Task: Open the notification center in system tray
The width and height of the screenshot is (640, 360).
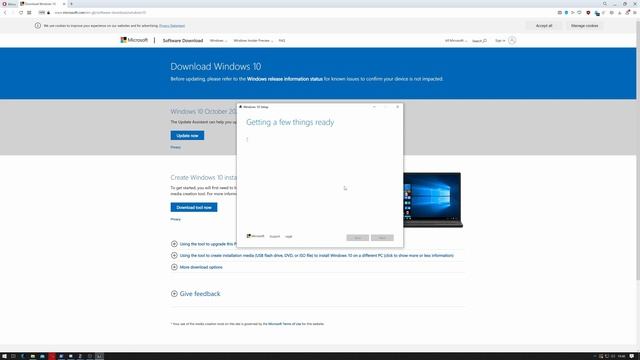Action: pyautogui.click(x=632, y=356)
